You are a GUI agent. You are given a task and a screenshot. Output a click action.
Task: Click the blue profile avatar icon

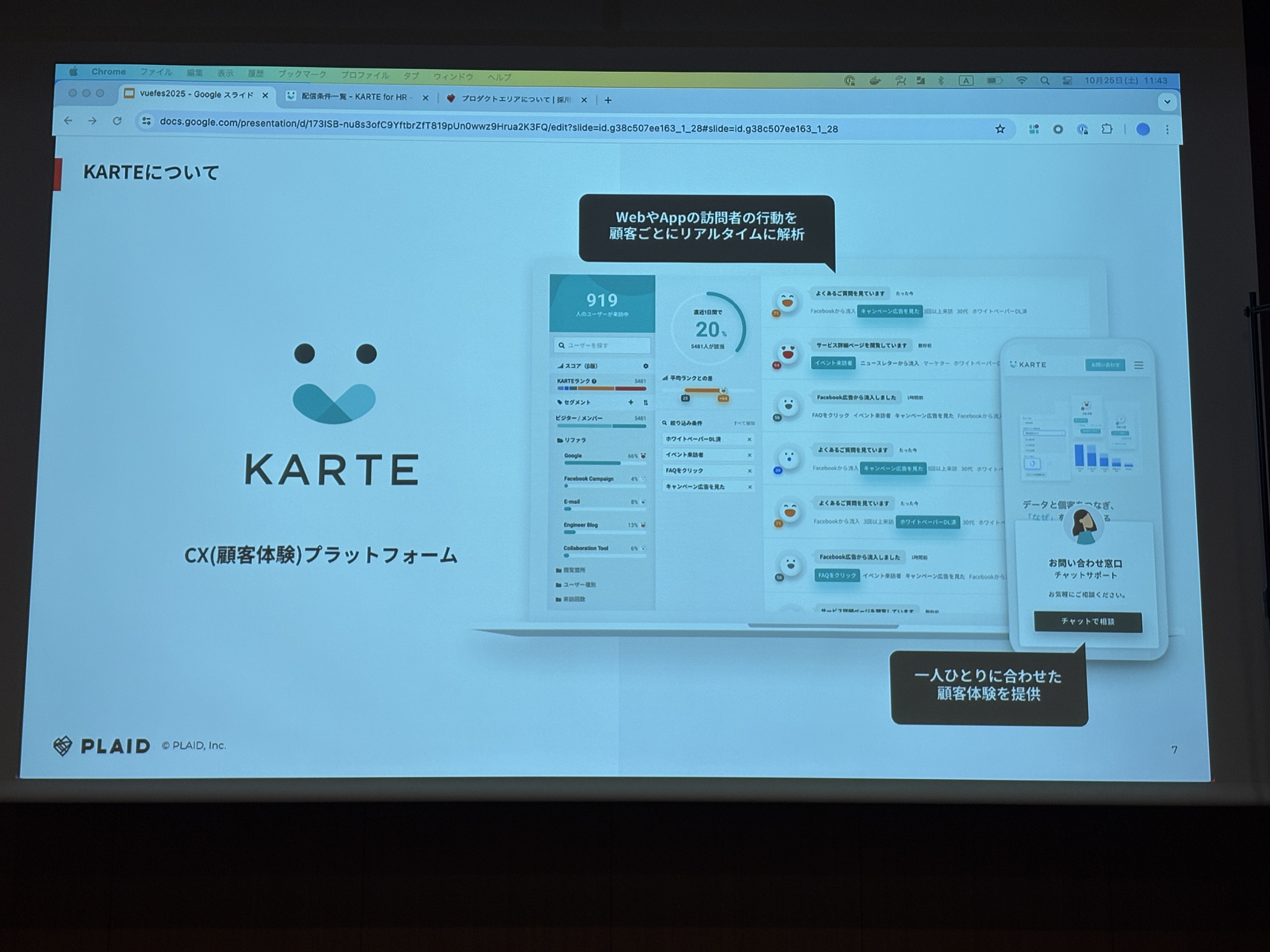click(1143, 129)
